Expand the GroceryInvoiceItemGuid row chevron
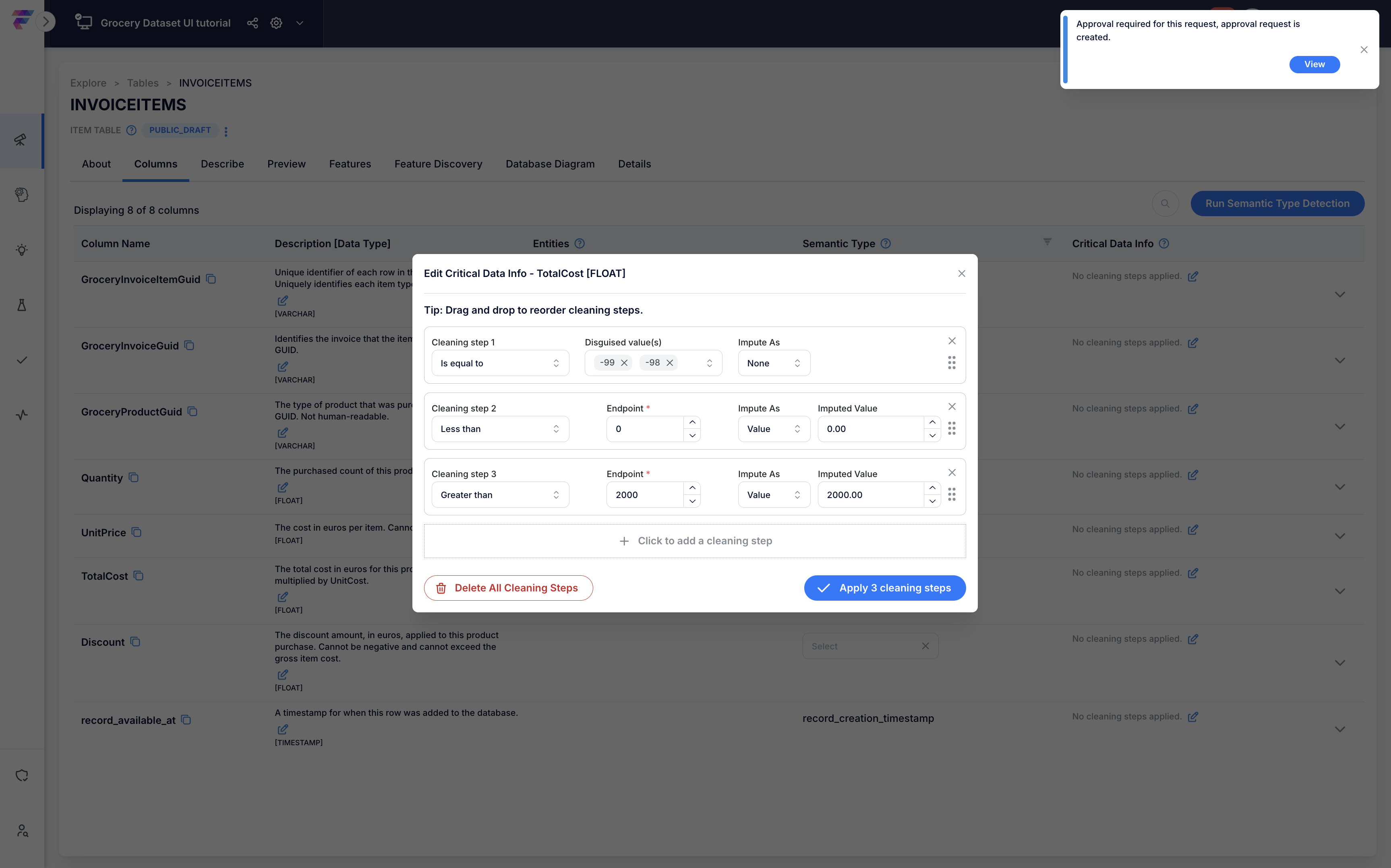The image size is (1391, 868). (x=1340, y=295)
